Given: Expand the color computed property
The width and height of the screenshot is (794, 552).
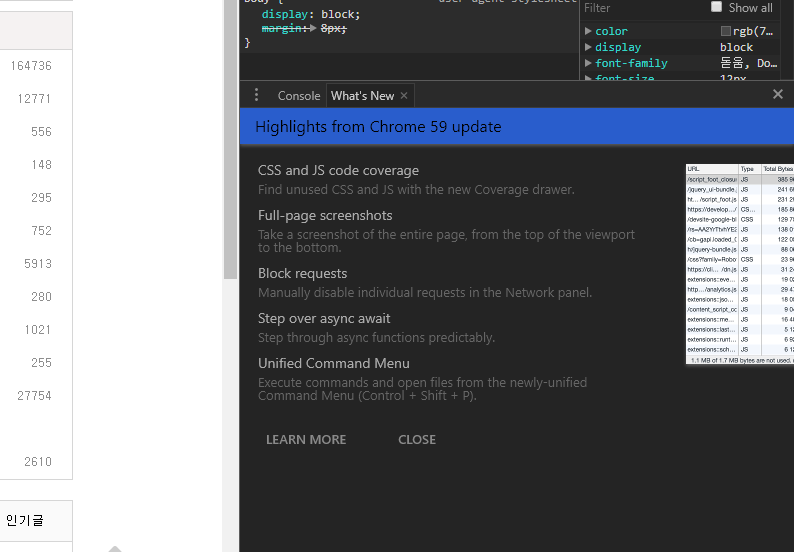Looking at the screenshot, I should pos(588,32).
